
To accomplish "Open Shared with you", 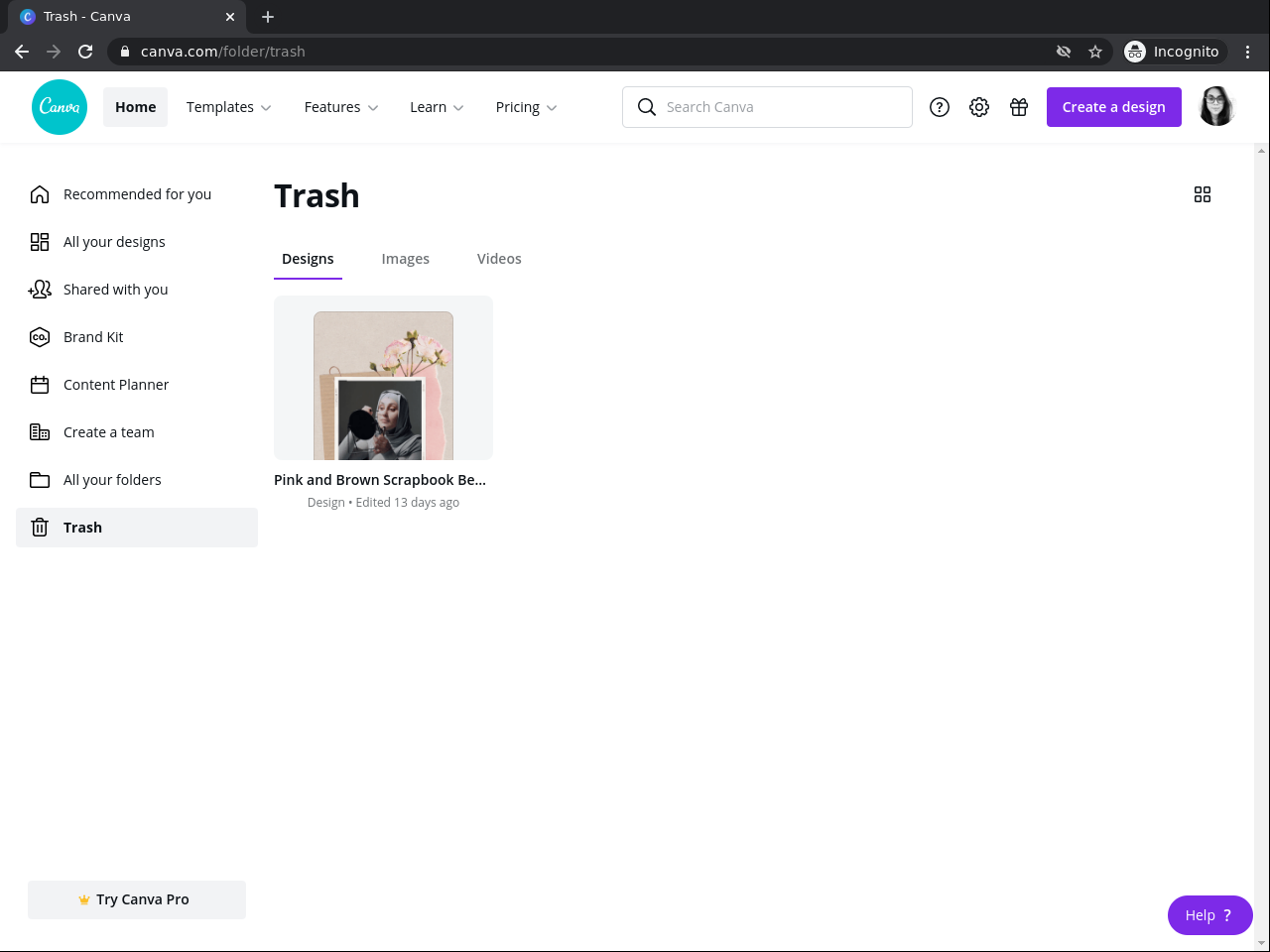I will 137,290.
